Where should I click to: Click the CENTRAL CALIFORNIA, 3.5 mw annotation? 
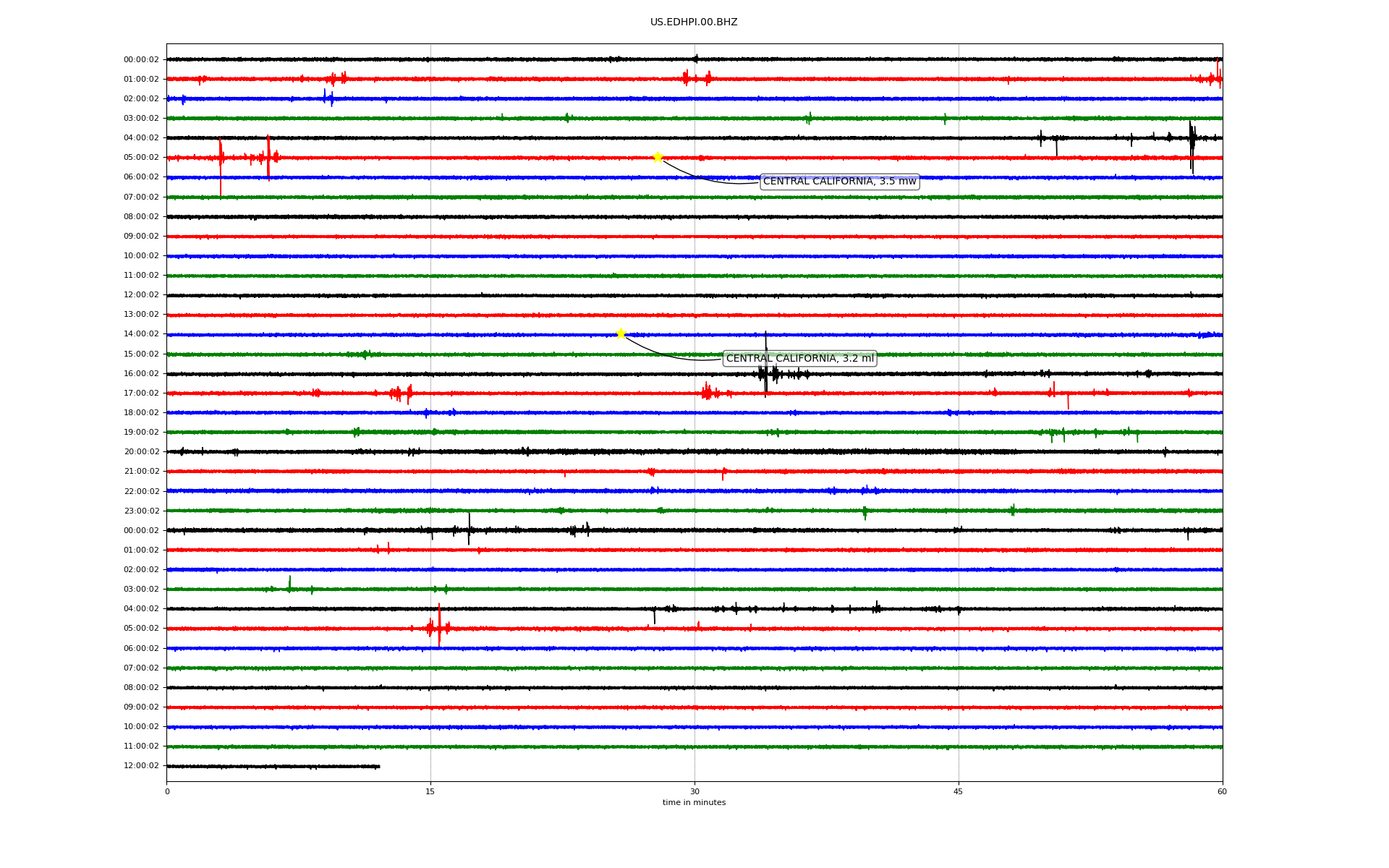[839, 182]
